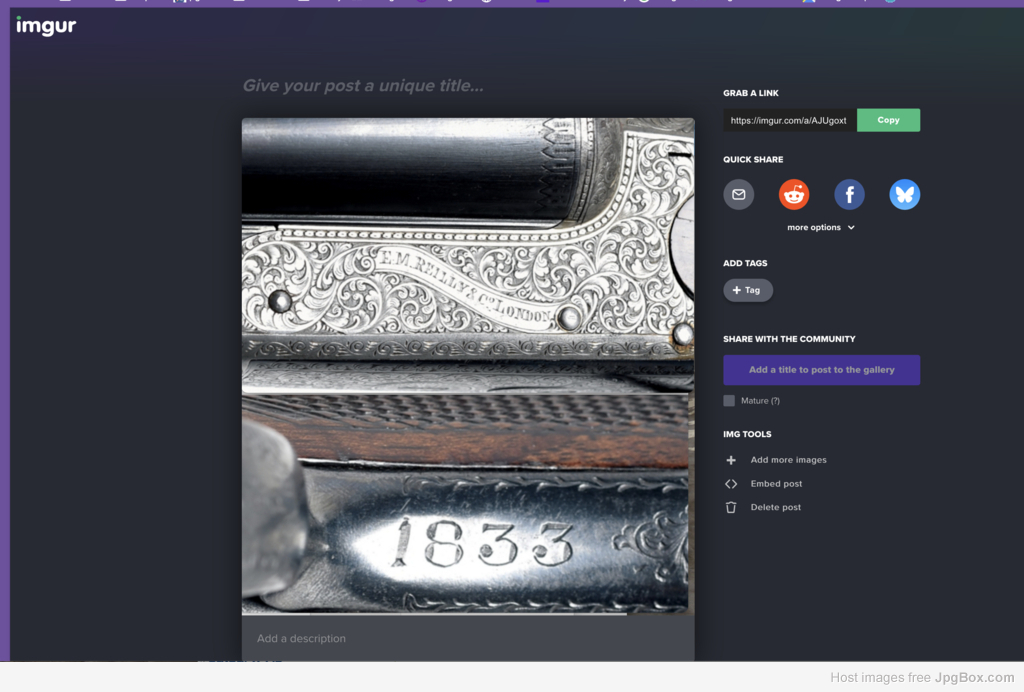This screenshot has height=692, width=1024.
Task: Click the IMG TOOLS heading
Action: click(x=747, y=434)
